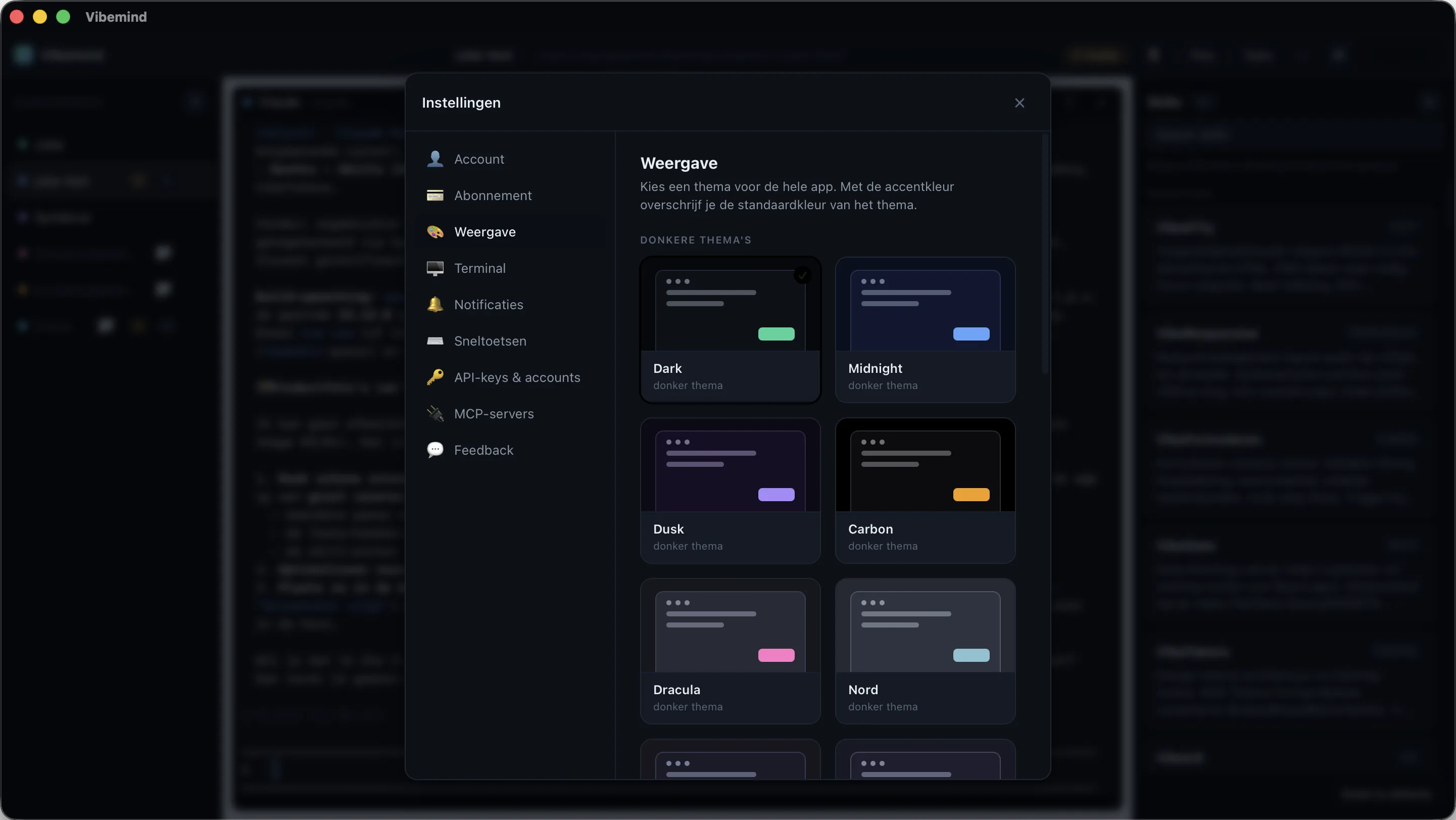Image resolution: width=1456 pixels, height=820 pixels.
Task: Open the Terminal settings section
Action: pyautogui.click(x=510, y=268)
